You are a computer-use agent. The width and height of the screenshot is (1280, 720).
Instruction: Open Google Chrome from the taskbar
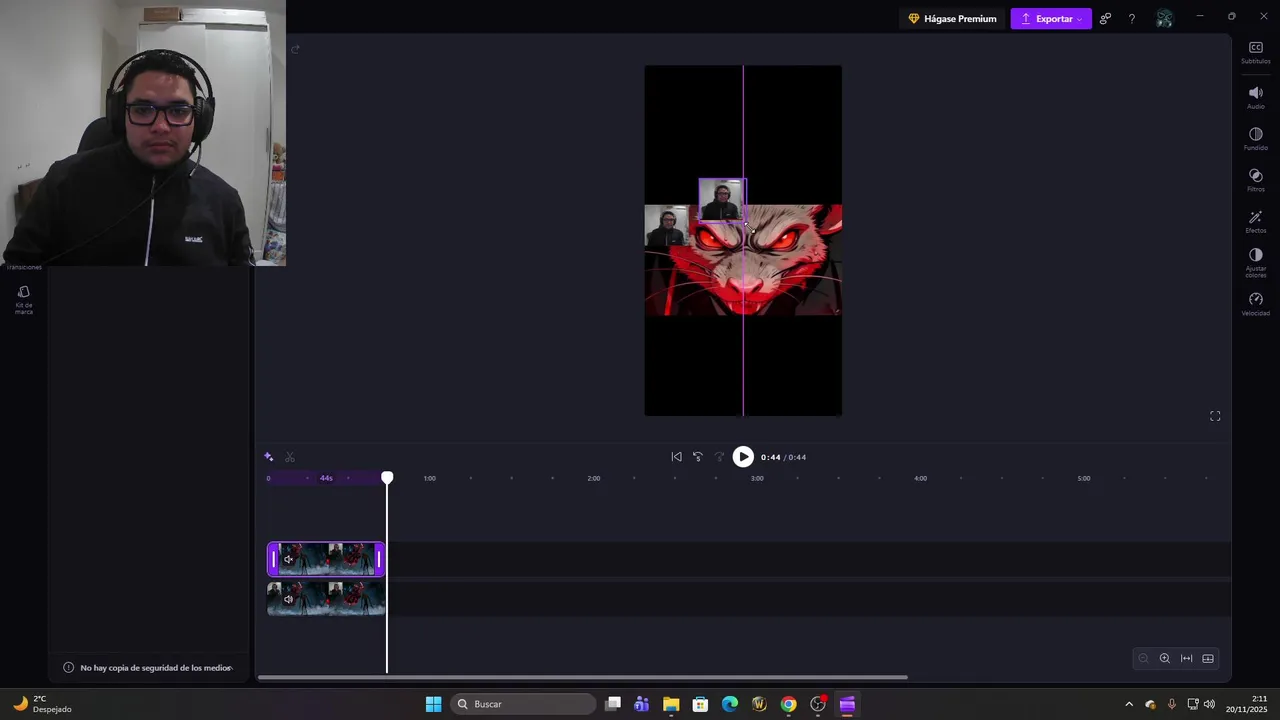pyautogui.click(x=789, y=704)
